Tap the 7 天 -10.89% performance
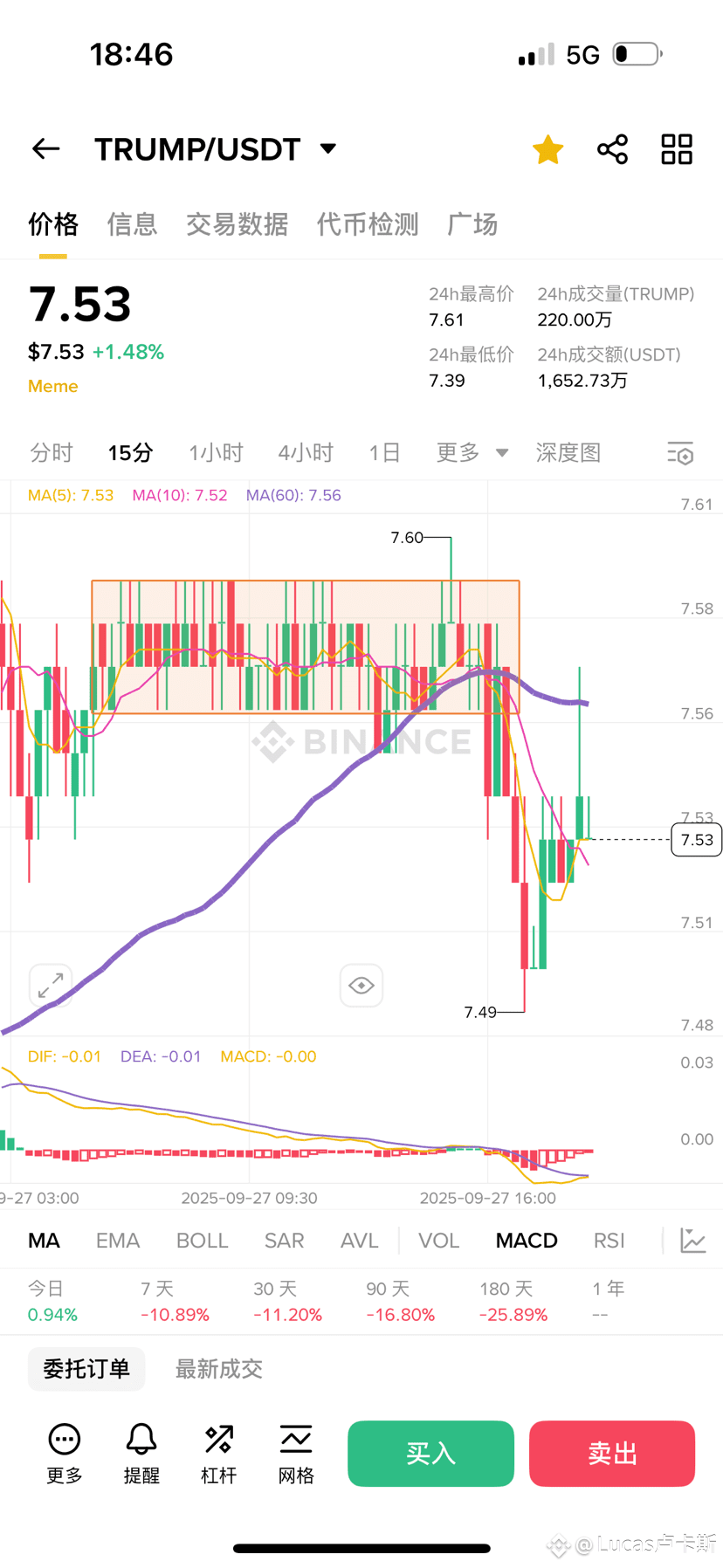Image resolution: width=723 pixels, height=1568 pixels. click(175, 1302)
